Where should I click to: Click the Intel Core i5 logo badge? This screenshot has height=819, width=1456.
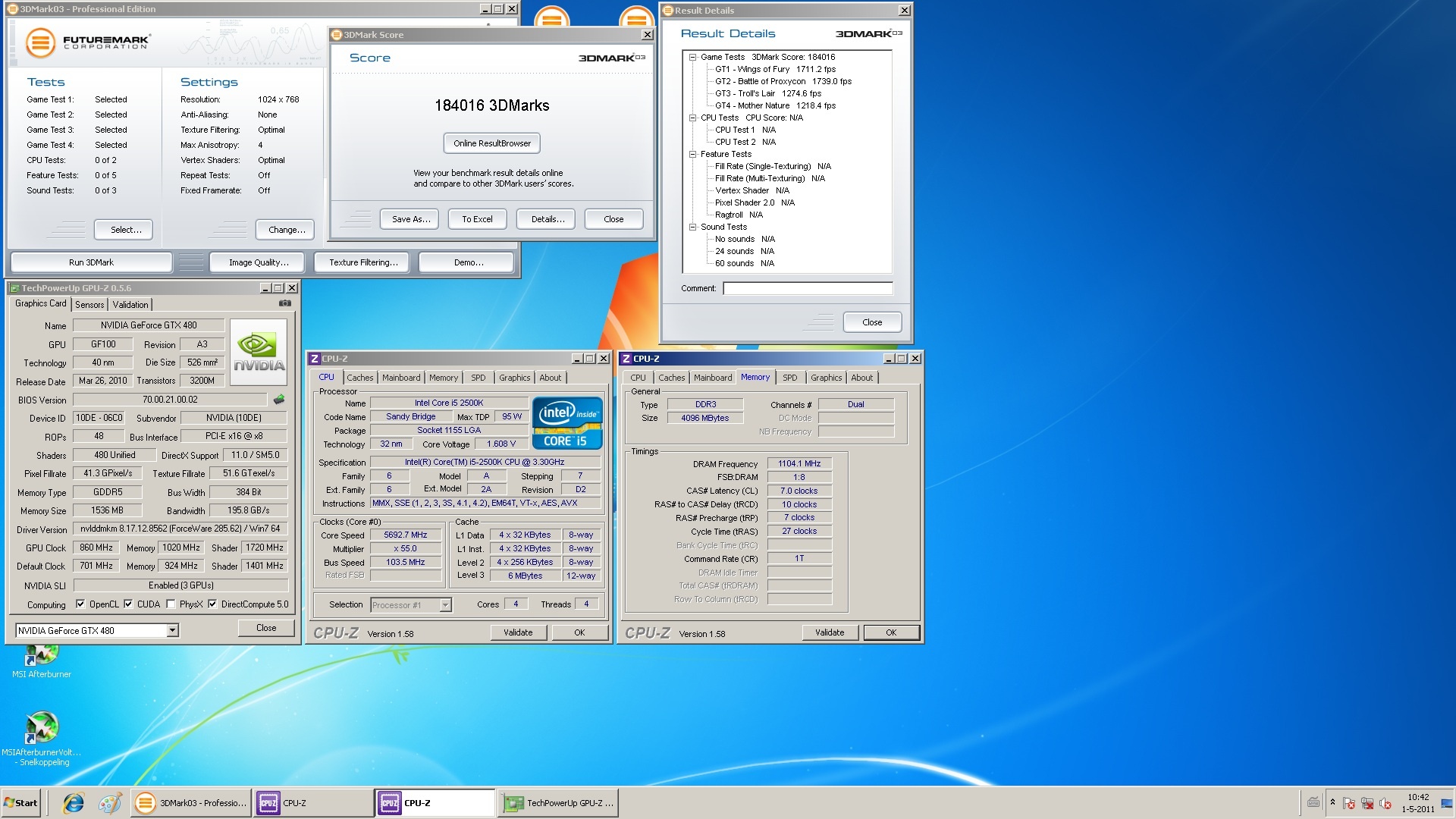click(567, 423)
